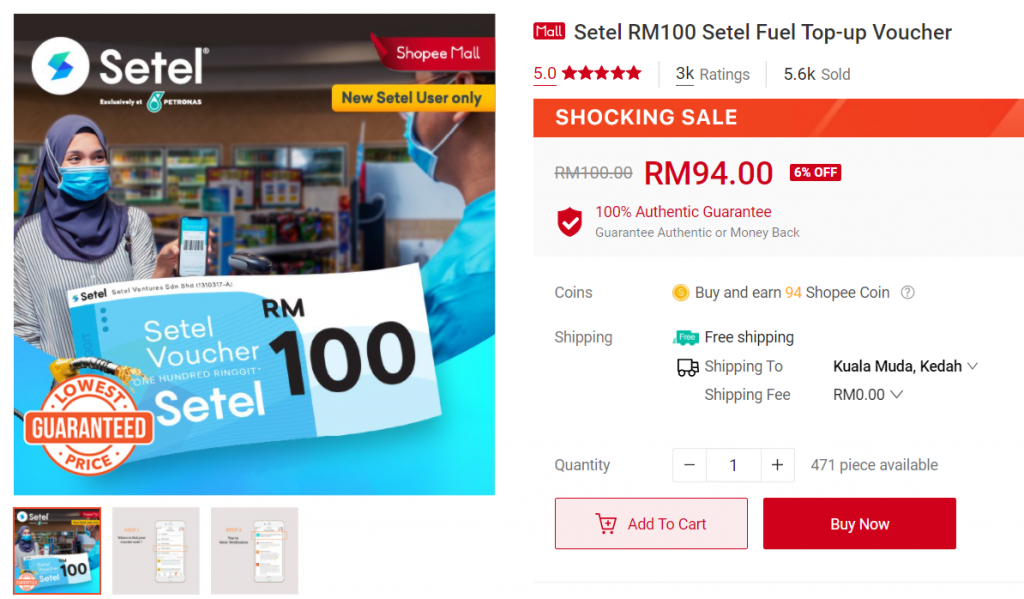Click the quantity number input field
The height and width of the screenshot is (599, 1024).
tap(733, 465)
